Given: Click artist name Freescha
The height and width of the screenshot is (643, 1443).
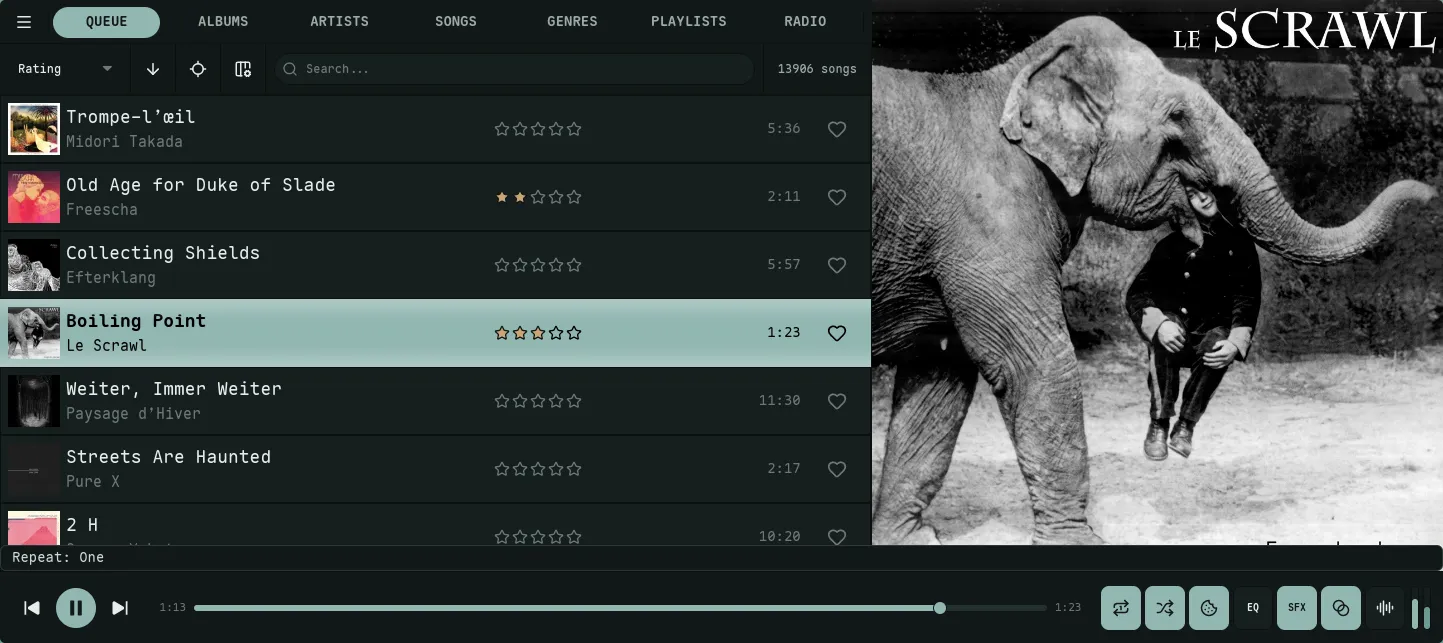Looking at the screenshot, I should (x=102, y=210).
